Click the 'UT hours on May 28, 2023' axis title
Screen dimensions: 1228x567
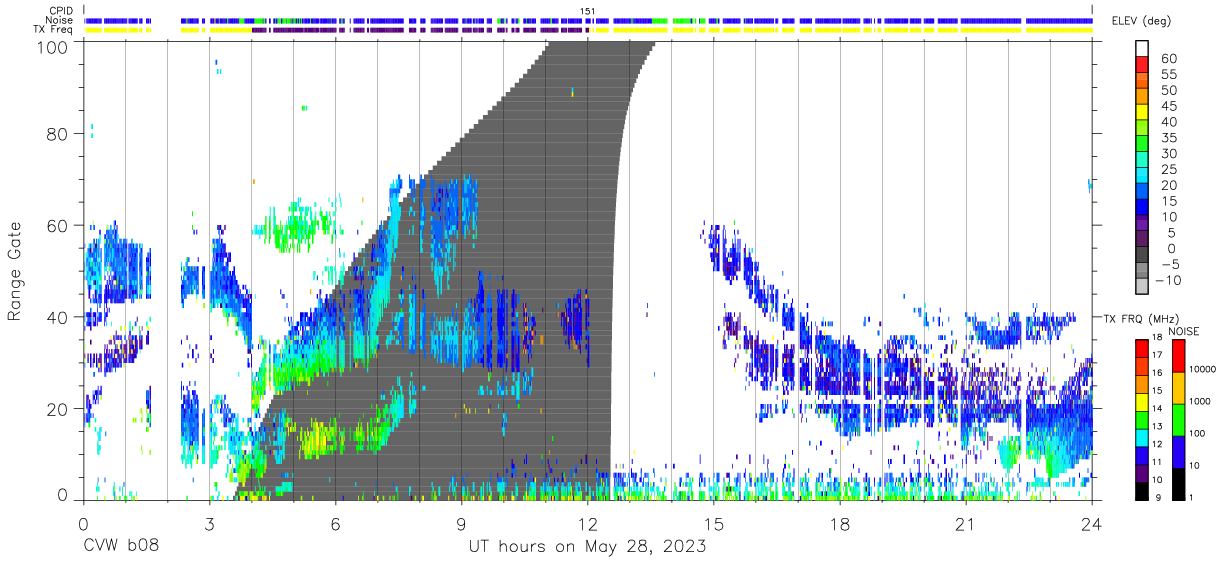pos(587,547)
